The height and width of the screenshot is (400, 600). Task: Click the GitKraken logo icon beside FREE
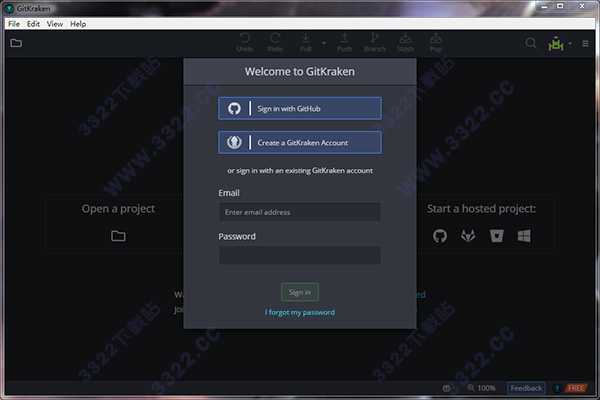pos(557,388)
